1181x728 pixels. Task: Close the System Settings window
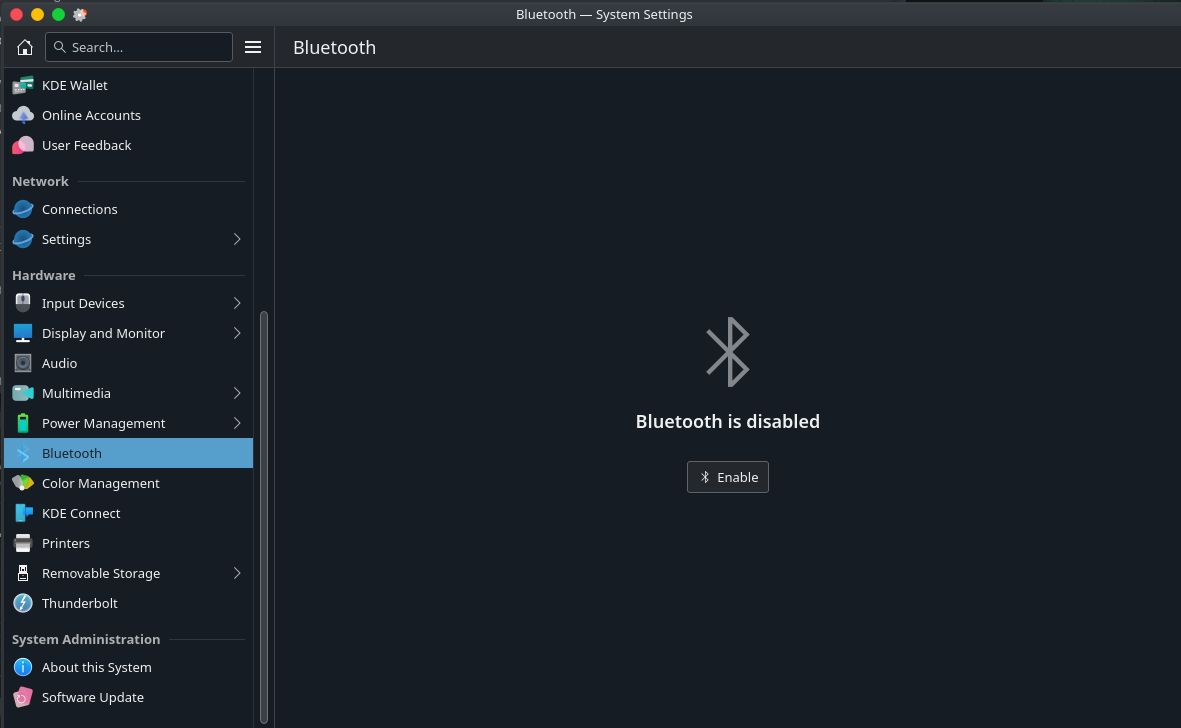pyautogui.click(x=17, y=14)
